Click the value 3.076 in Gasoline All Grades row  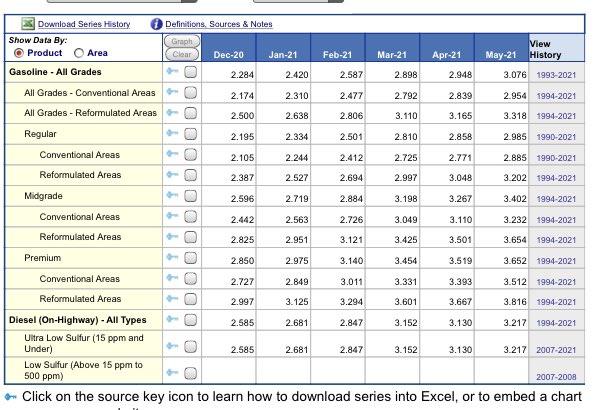tap(515, 75)
